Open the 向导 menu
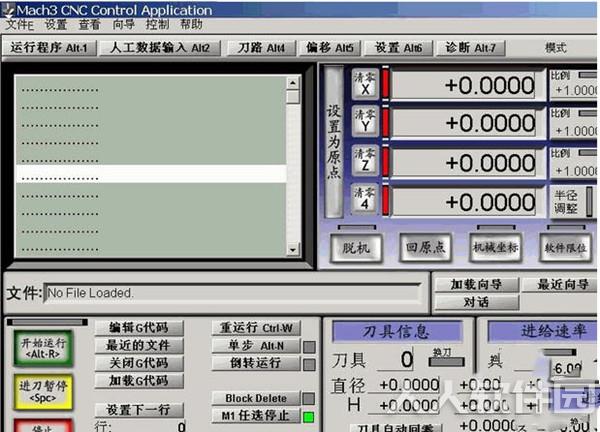 click(x=123, y=25)
